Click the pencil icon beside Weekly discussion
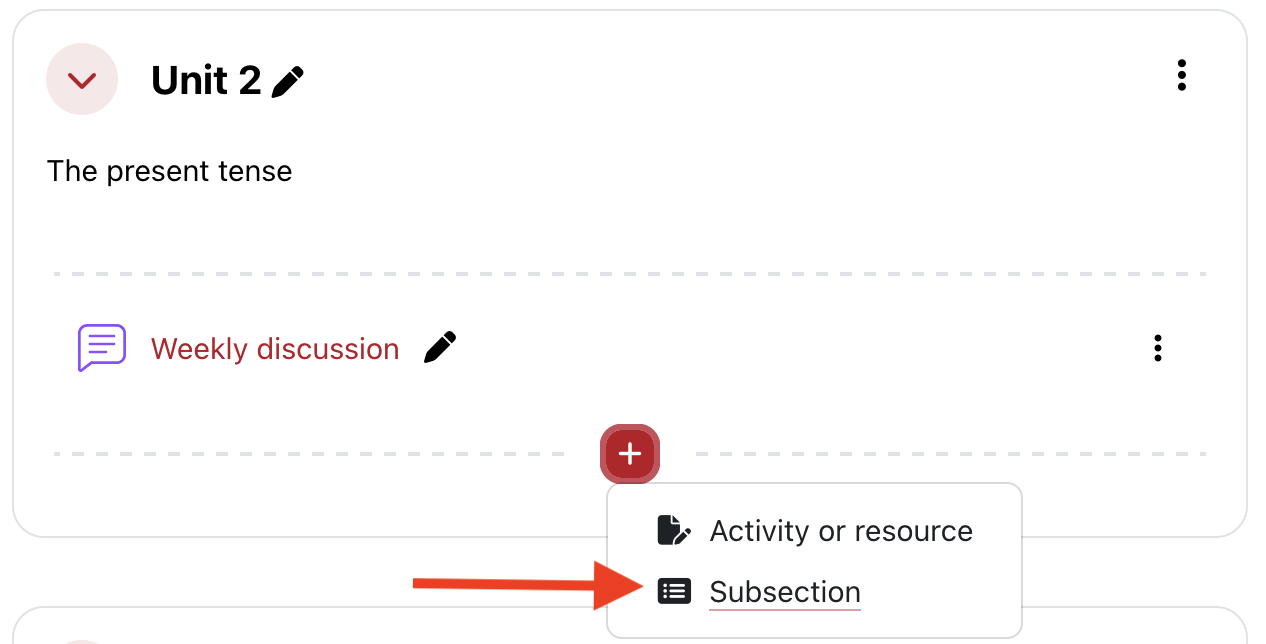1266x644 pixels. 439,347
